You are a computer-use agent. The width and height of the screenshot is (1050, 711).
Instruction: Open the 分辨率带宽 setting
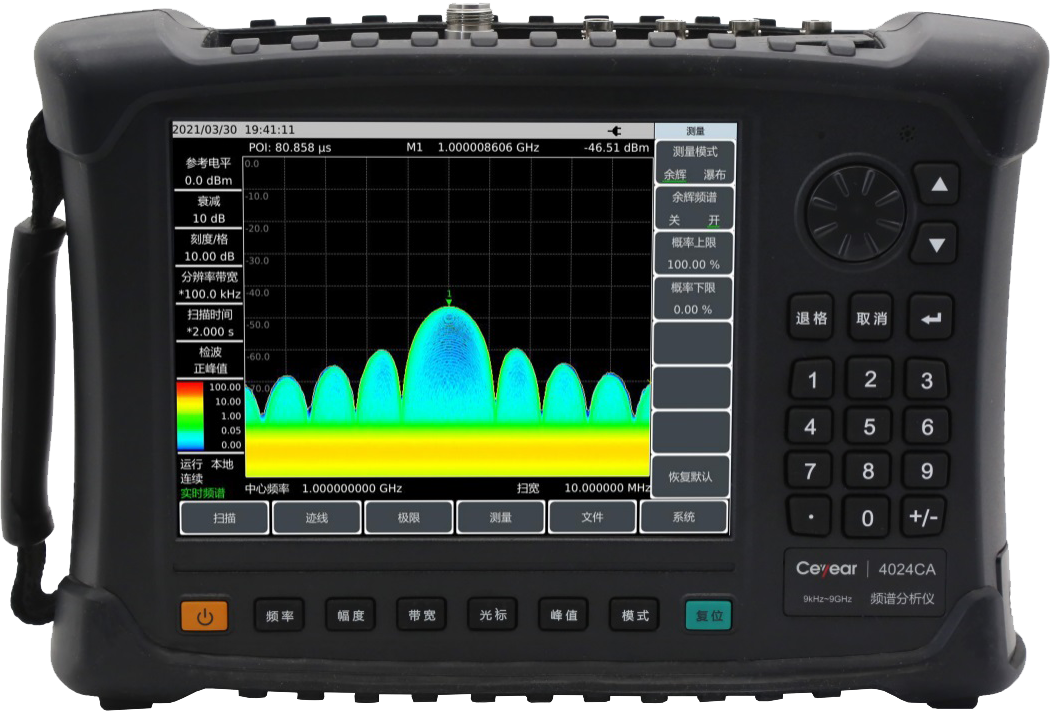click(208, 285)
